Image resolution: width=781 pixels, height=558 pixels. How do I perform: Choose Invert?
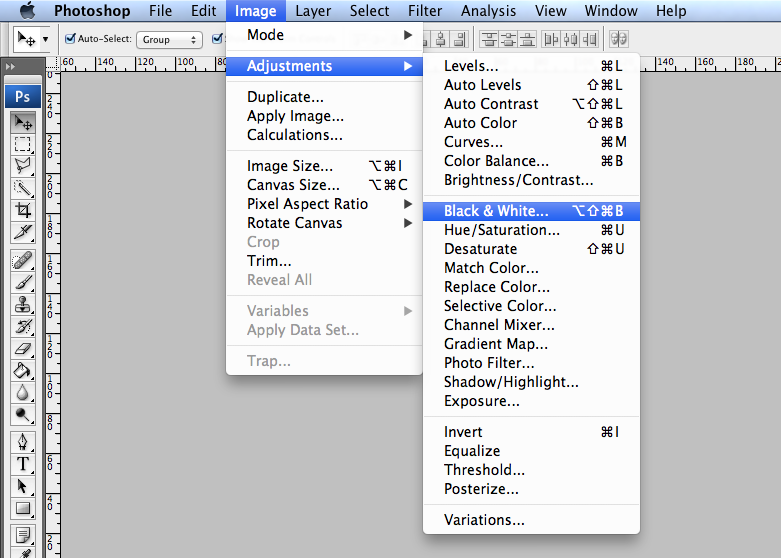pyautogui.click(x=531, y=431)
